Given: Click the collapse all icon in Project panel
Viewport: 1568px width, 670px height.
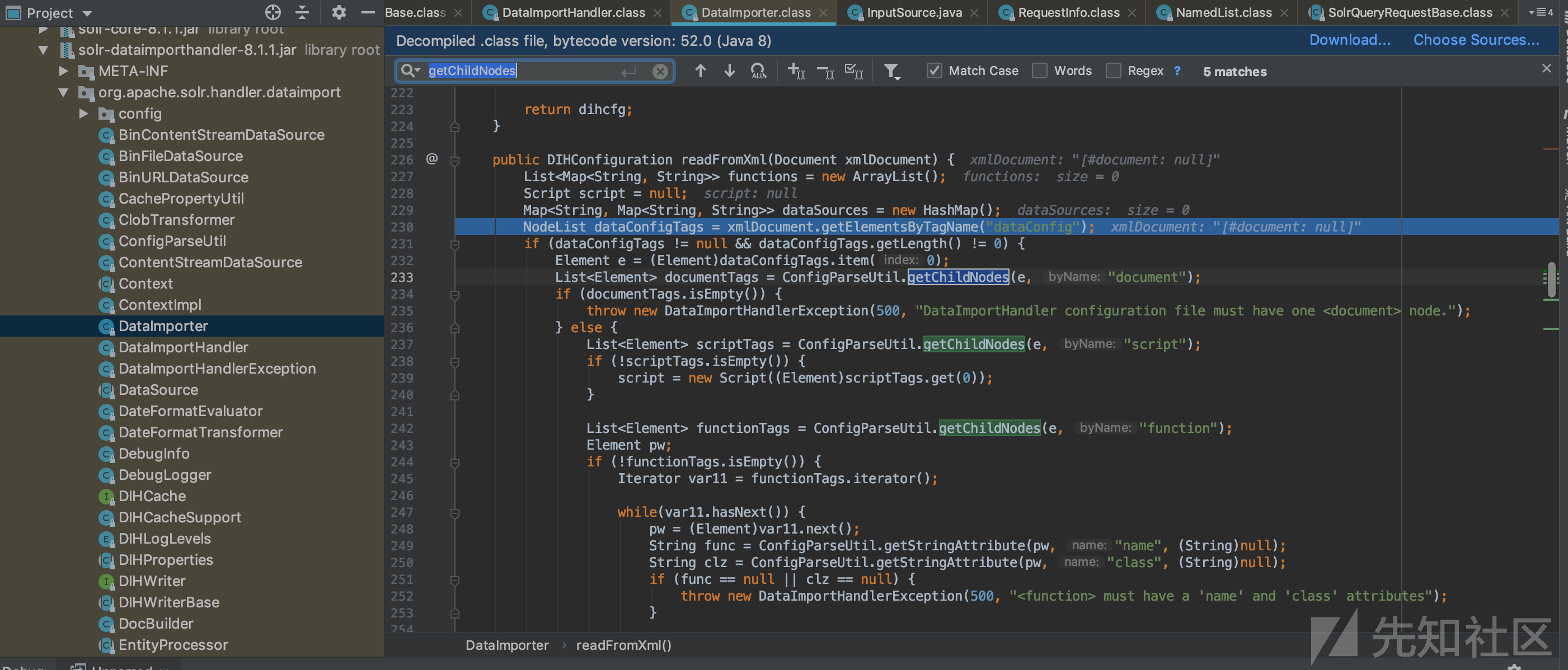Looking at the screenshot, I should [x=303, y=12].
